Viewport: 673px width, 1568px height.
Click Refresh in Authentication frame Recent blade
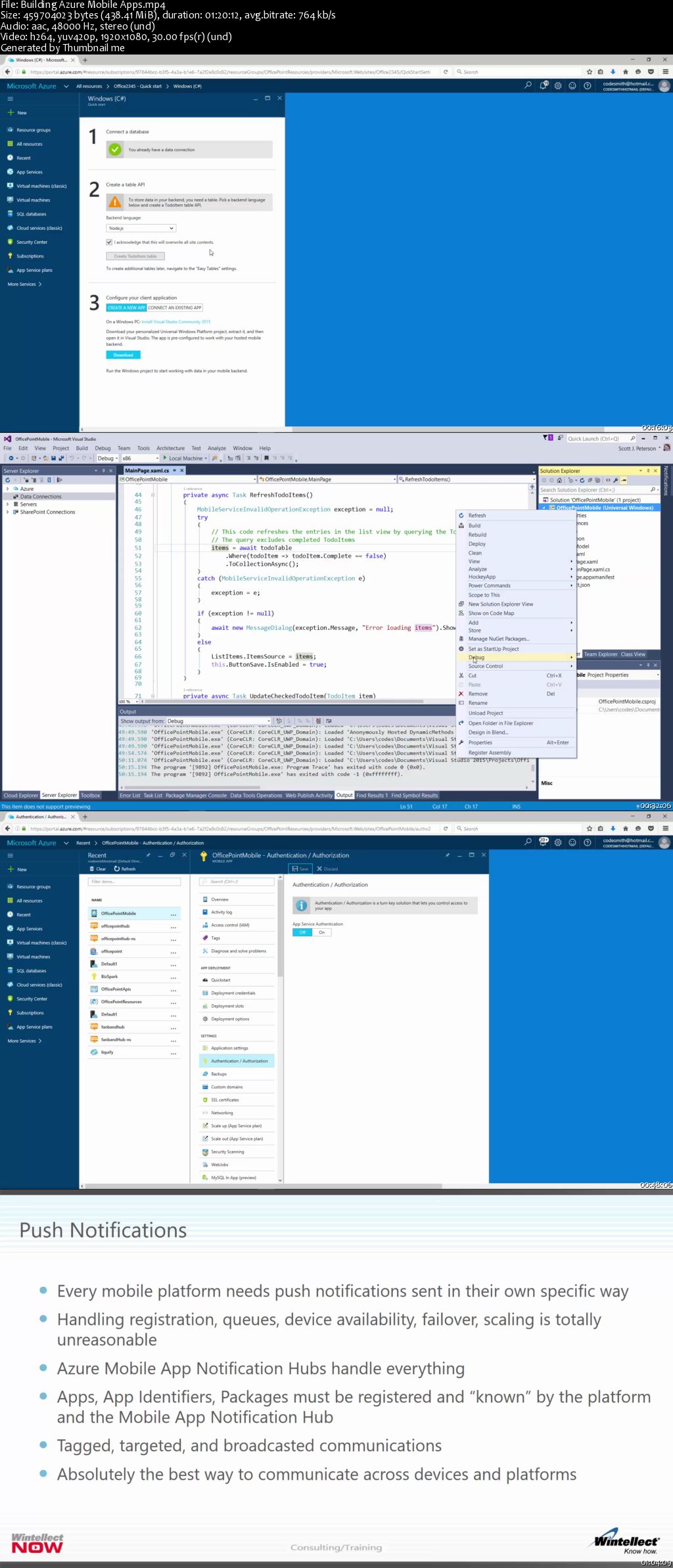[125, 868]
